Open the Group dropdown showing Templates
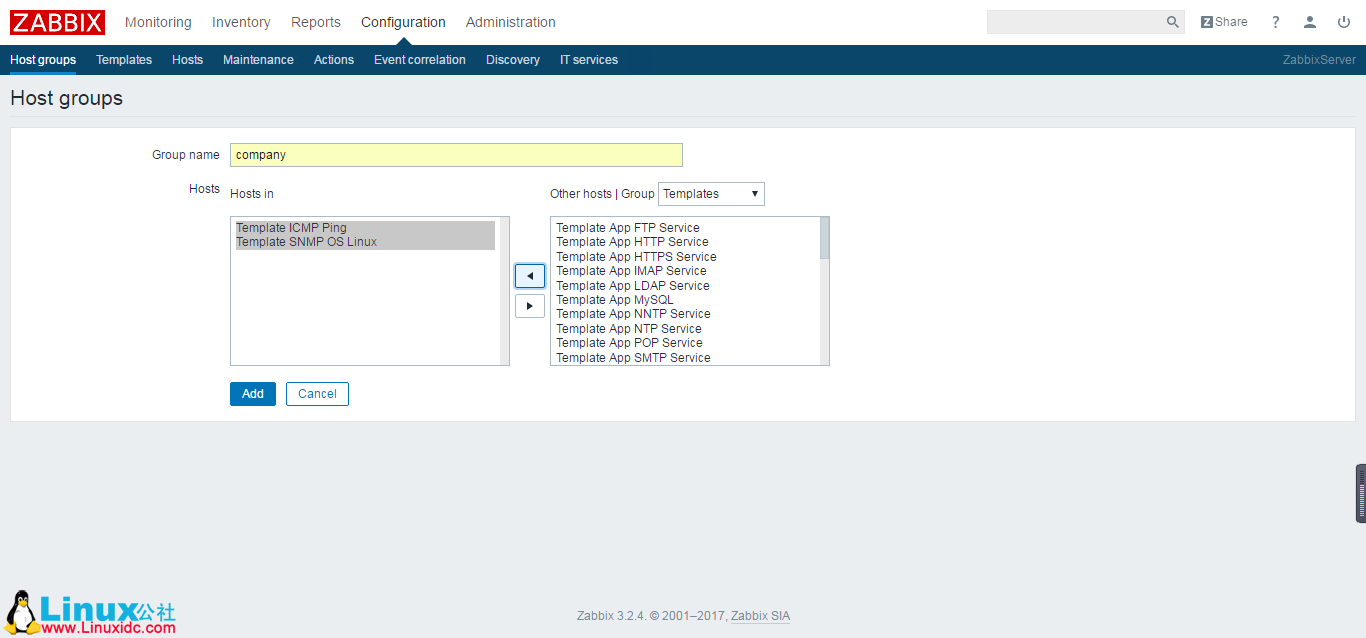This screenshot has width=1366, height=638. 710,193
